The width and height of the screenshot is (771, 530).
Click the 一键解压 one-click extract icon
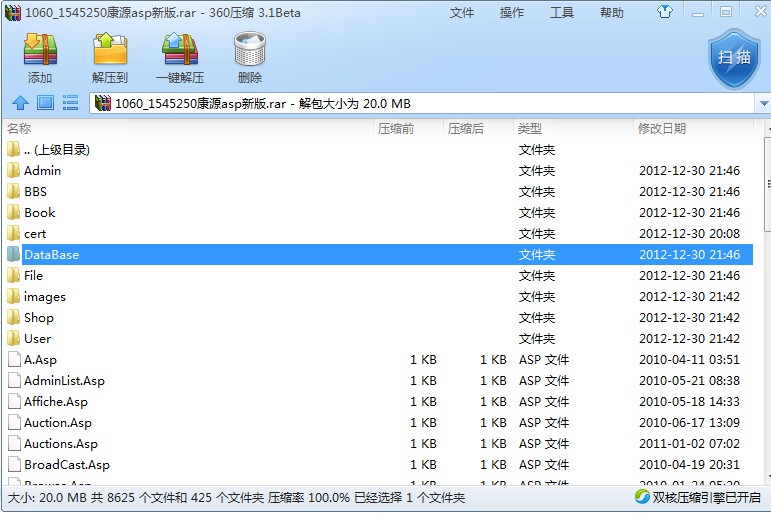180,49
